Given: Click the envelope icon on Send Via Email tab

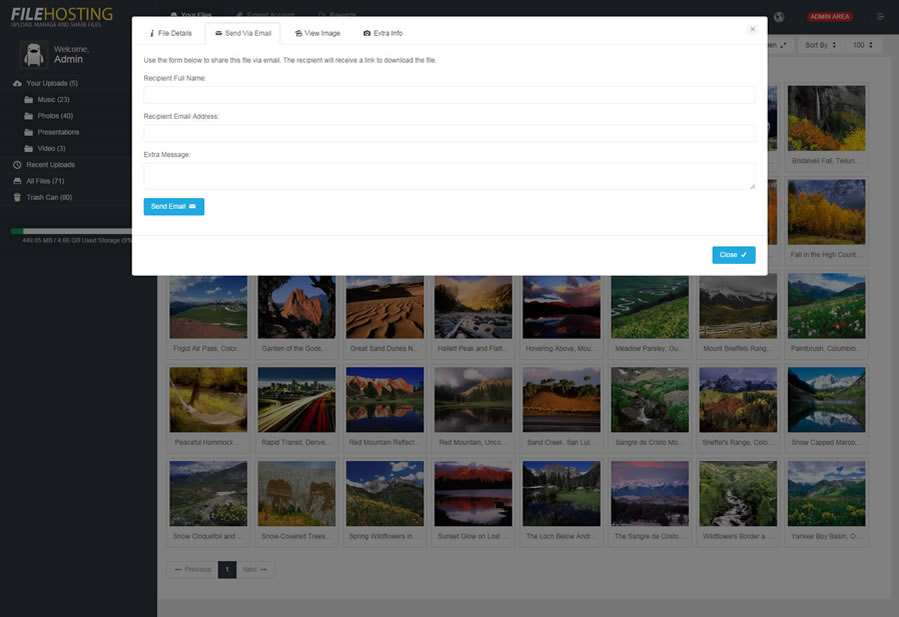Looking at the screenshot, I should coord(218,33).
